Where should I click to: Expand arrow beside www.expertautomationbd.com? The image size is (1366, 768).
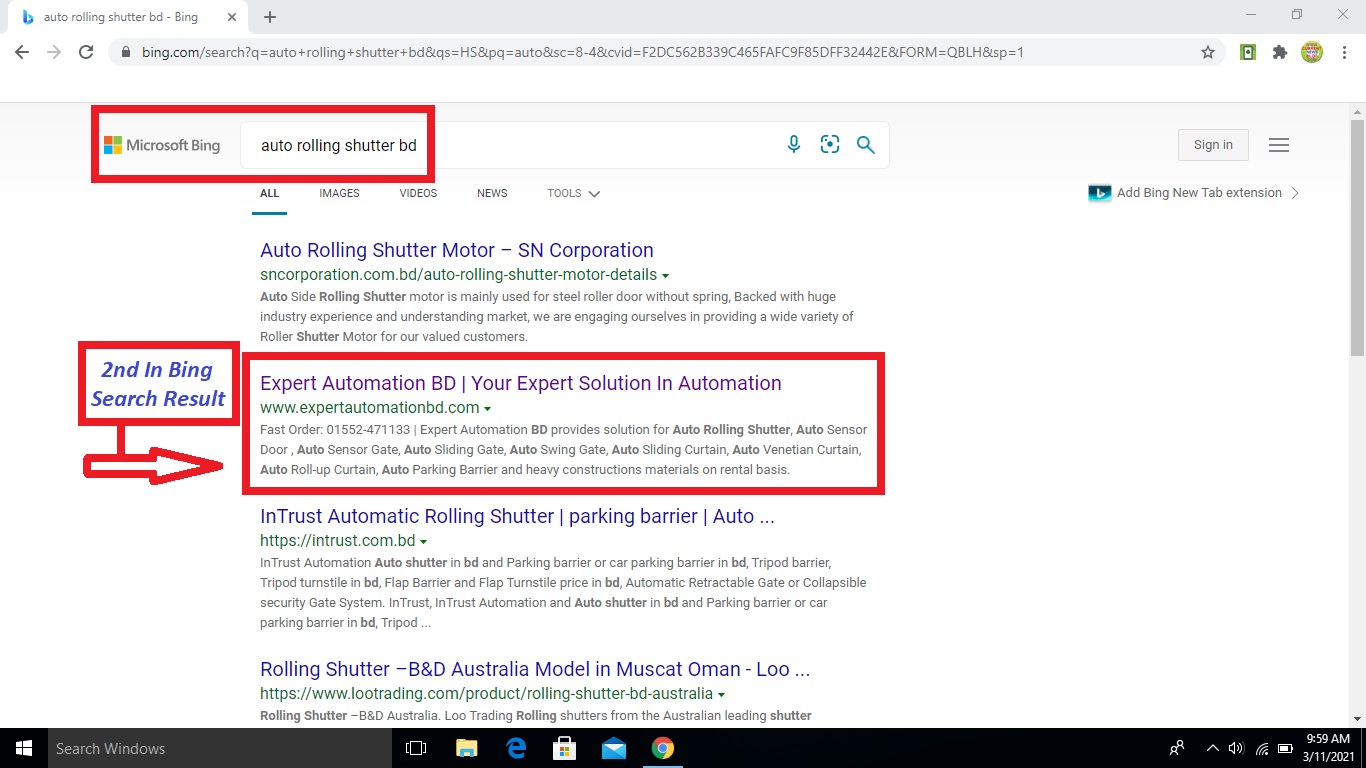click(x=488, y=408)
